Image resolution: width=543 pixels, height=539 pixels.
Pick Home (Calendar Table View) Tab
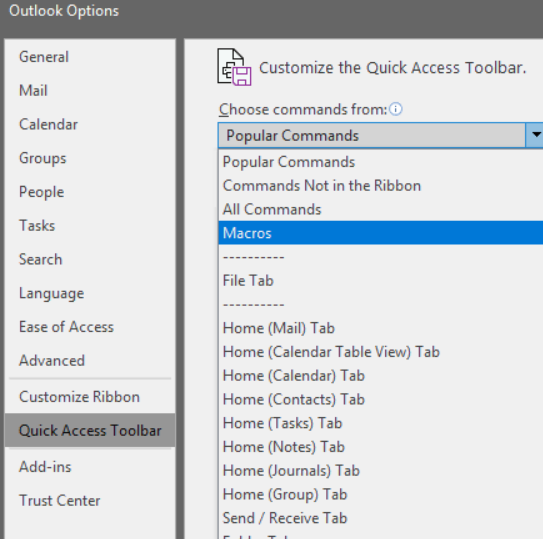point(381,352)
